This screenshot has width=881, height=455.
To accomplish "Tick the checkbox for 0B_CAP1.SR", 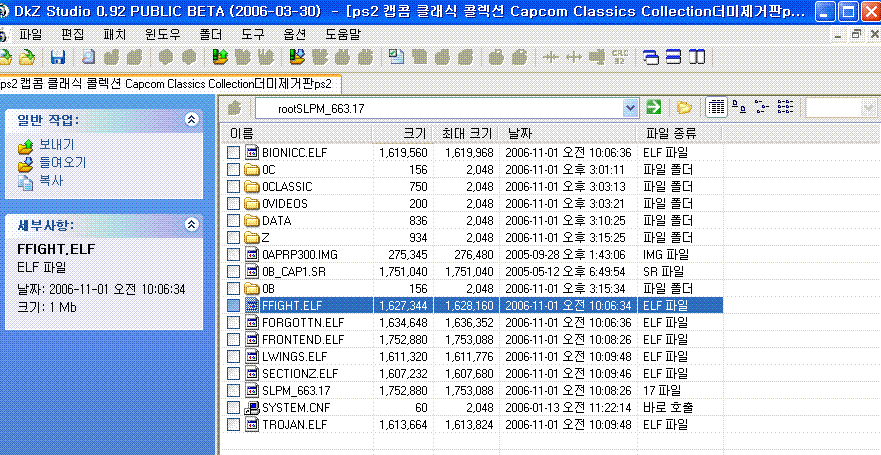I will click(x=233, y=272).
